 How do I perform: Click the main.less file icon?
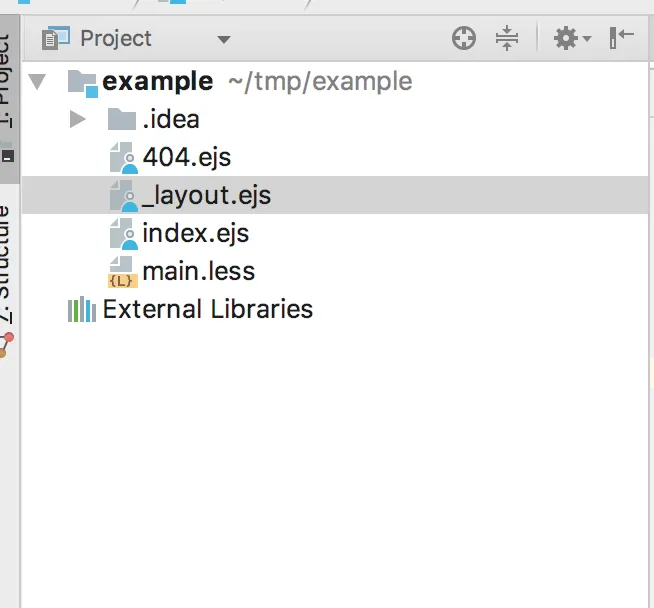[122, 272]
